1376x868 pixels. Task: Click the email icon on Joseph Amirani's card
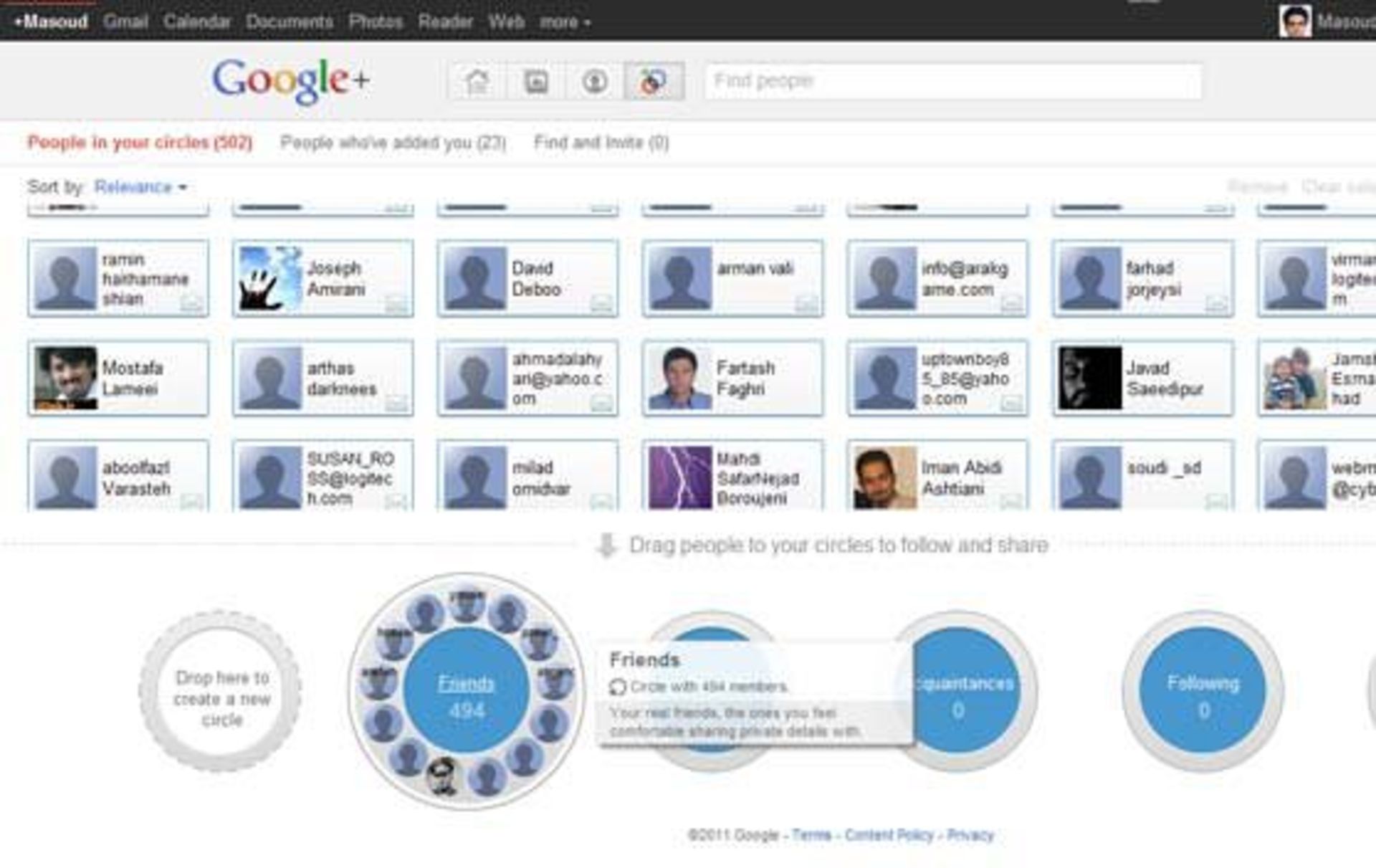click(x=396, y=304)
